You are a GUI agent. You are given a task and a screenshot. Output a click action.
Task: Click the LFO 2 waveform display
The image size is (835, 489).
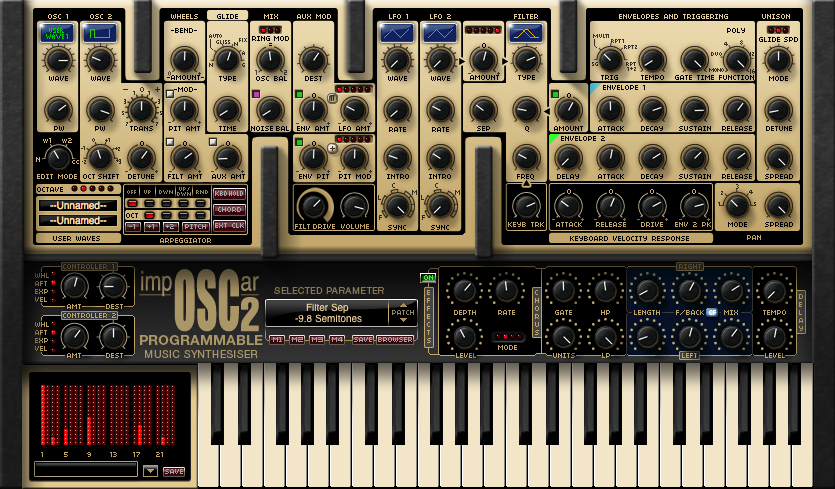click(x=440, y=34)
